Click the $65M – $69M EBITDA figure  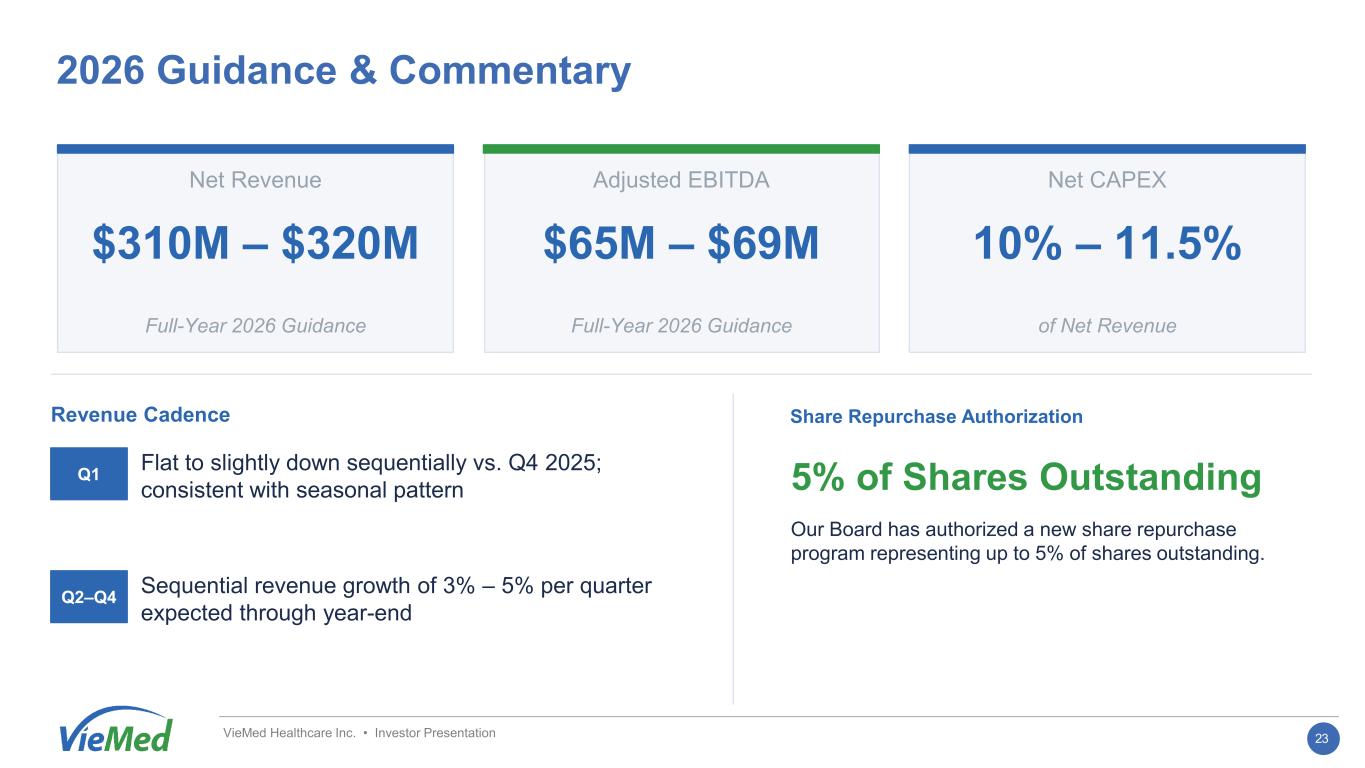tap(681, 243)
